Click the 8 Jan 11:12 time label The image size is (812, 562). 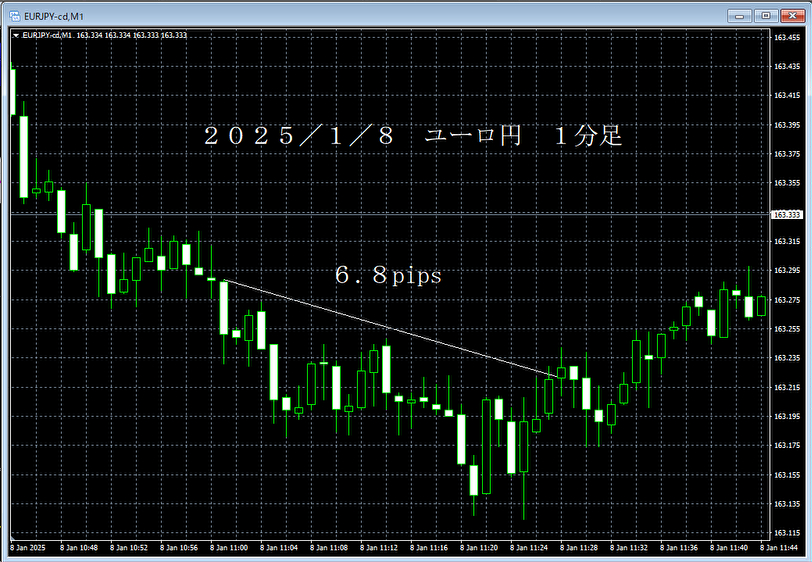coord(379,547)
